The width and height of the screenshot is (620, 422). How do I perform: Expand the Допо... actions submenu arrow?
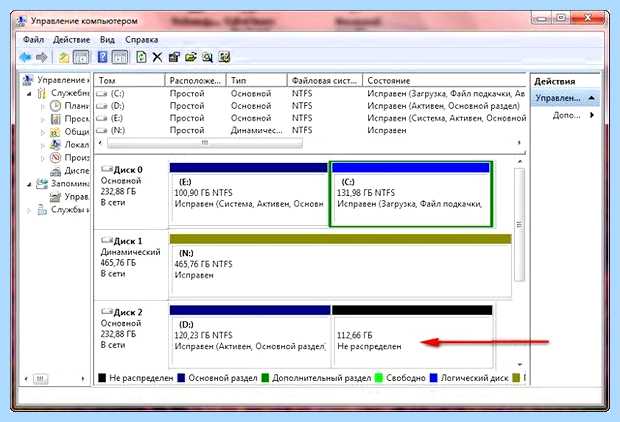tap(592, 115)
